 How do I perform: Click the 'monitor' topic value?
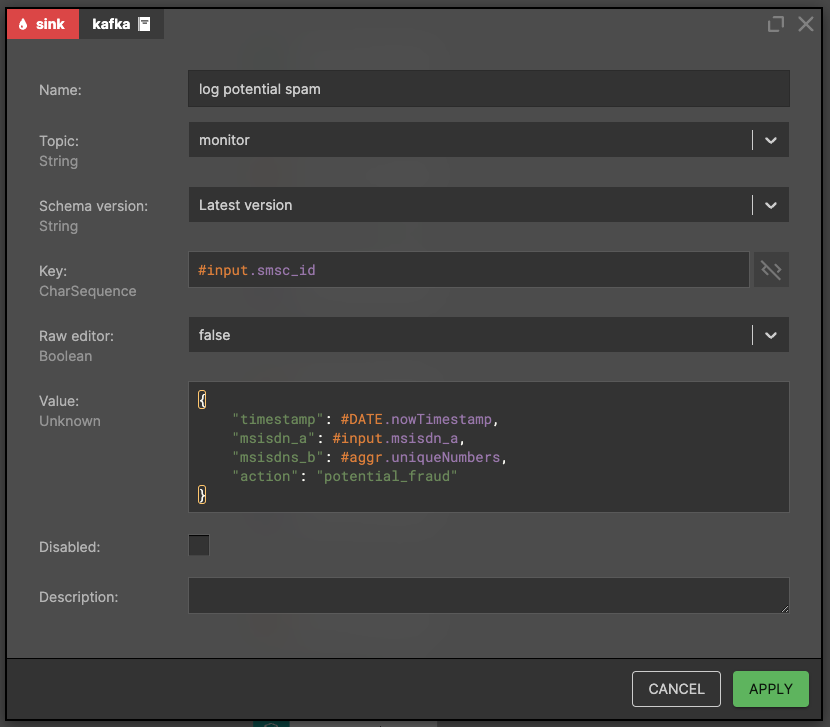(x=224, y=140)
